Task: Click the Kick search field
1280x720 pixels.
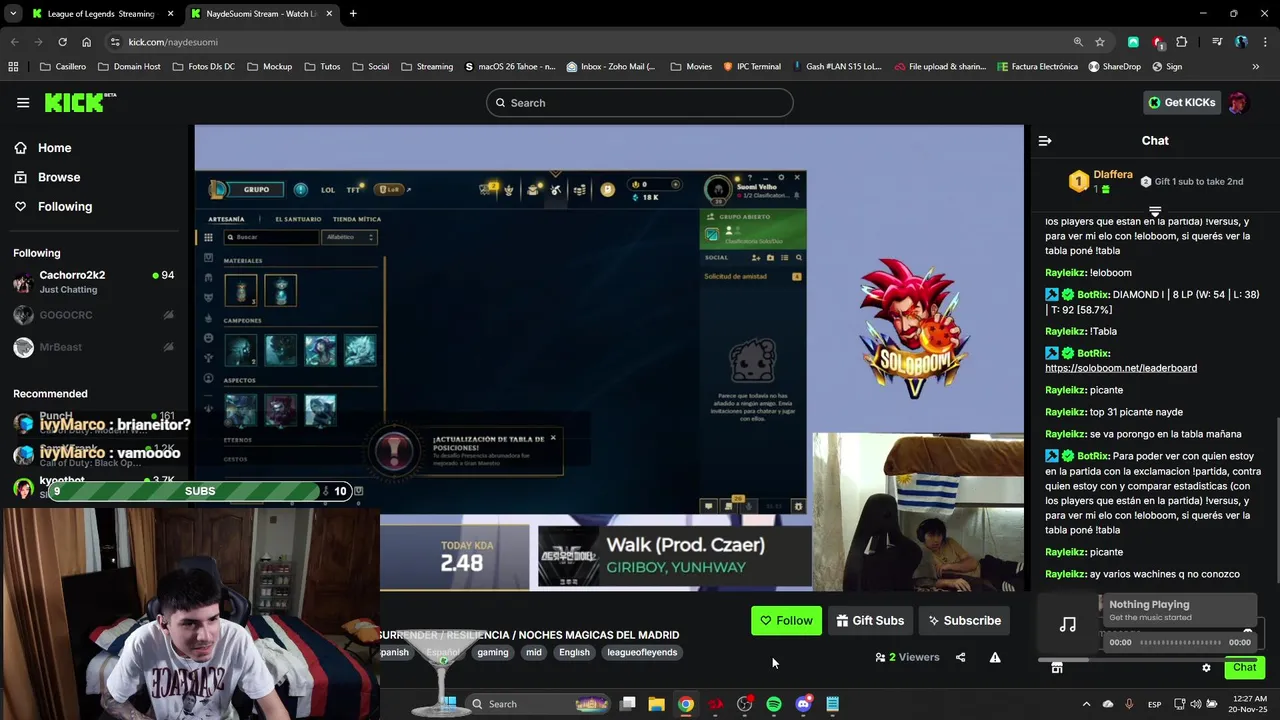Action: click(640, 102)
